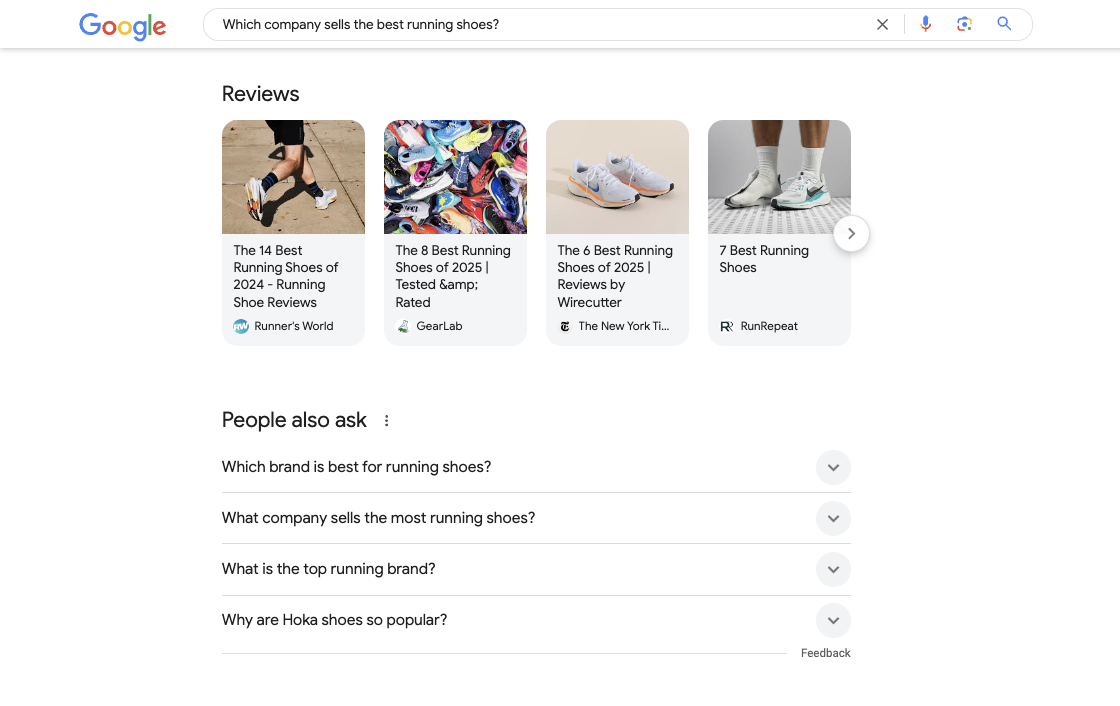The height and width of the screenshot is (706, 1120).
Task: Click the Wirecutter review shoe thumbnail
Action: pyautogui.click(x=617, y=177)
